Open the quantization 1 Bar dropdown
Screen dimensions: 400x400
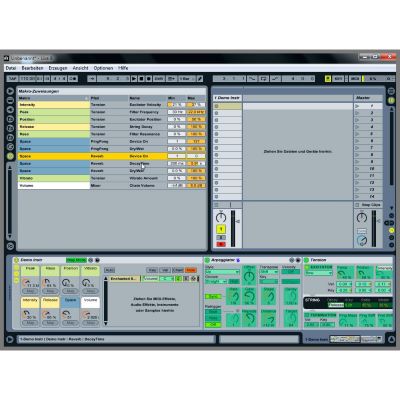(186, 79)
